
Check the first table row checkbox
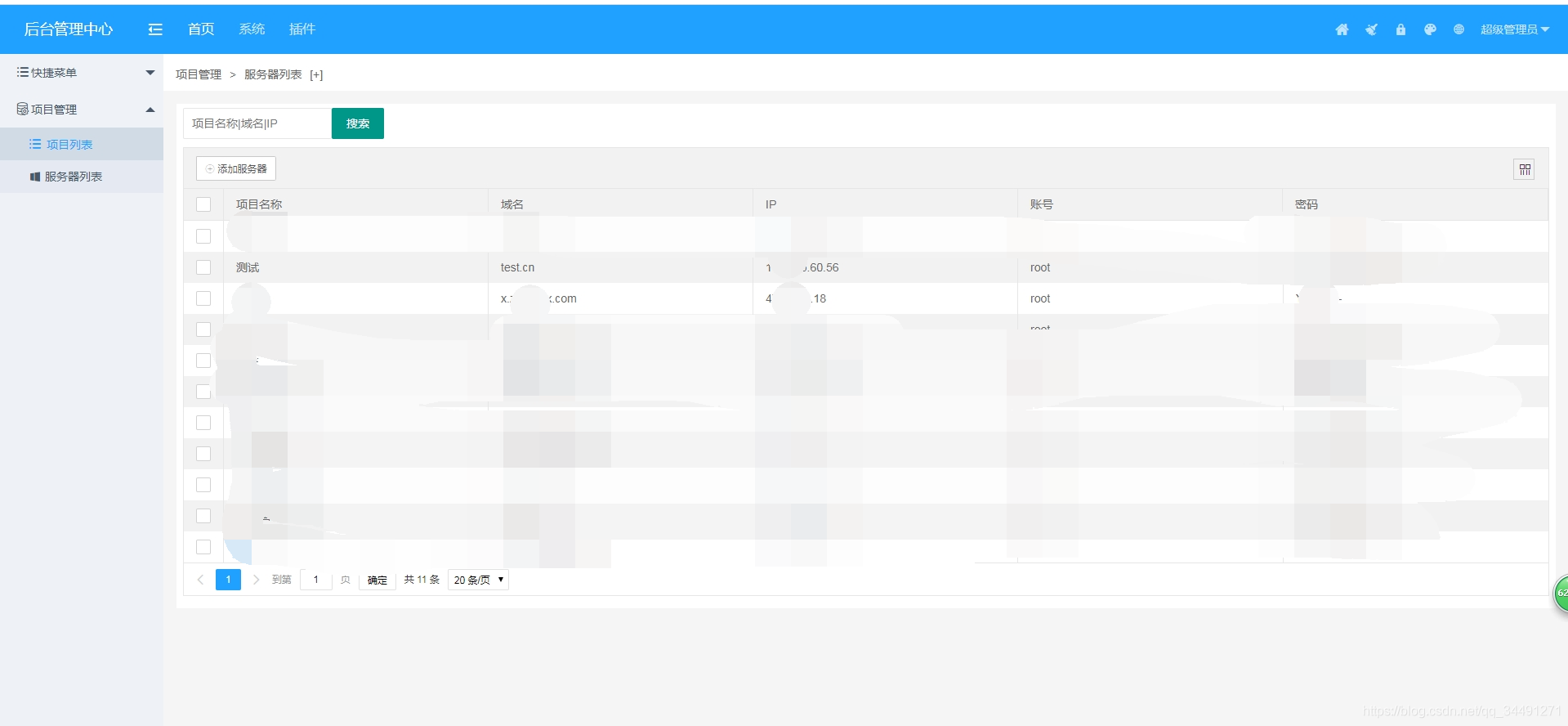203,236
